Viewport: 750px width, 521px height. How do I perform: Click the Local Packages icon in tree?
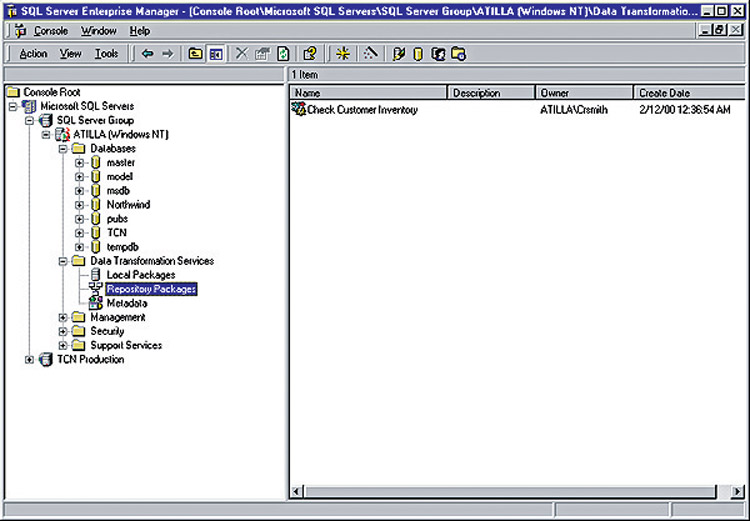click(x=96, y=275)
